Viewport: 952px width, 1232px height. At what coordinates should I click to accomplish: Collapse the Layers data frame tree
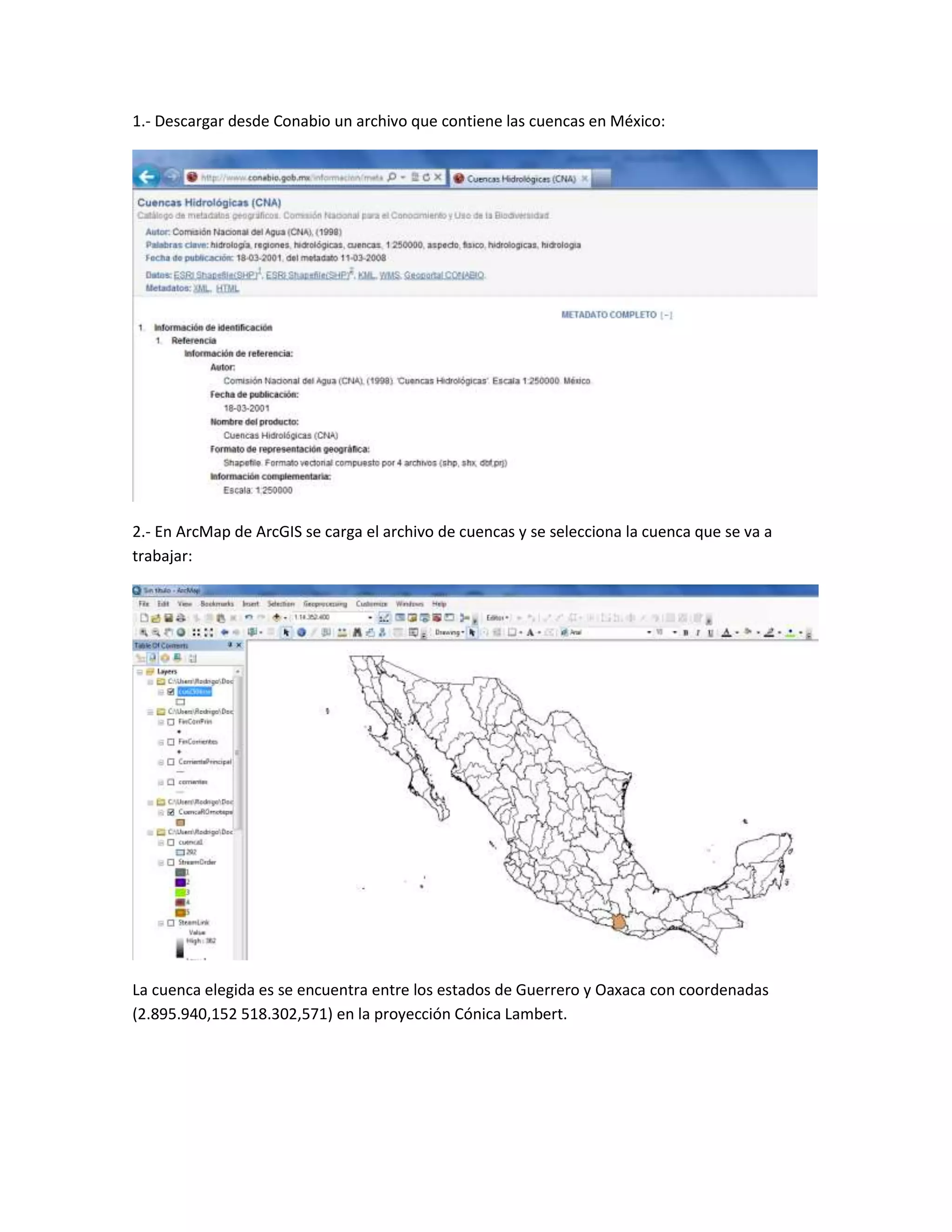tap(139, 671)
